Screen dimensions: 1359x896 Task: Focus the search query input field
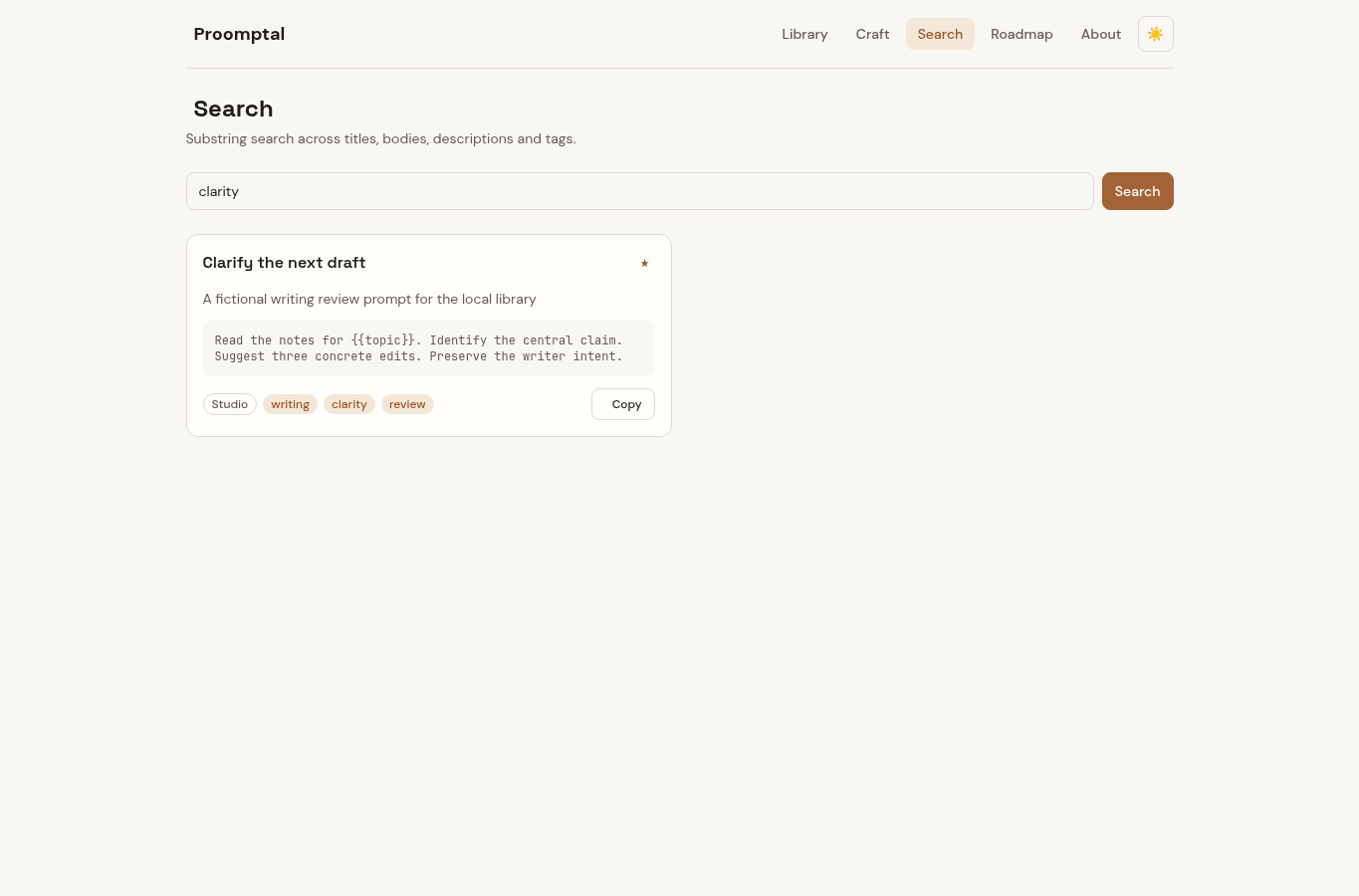click(x=640, y=191)
